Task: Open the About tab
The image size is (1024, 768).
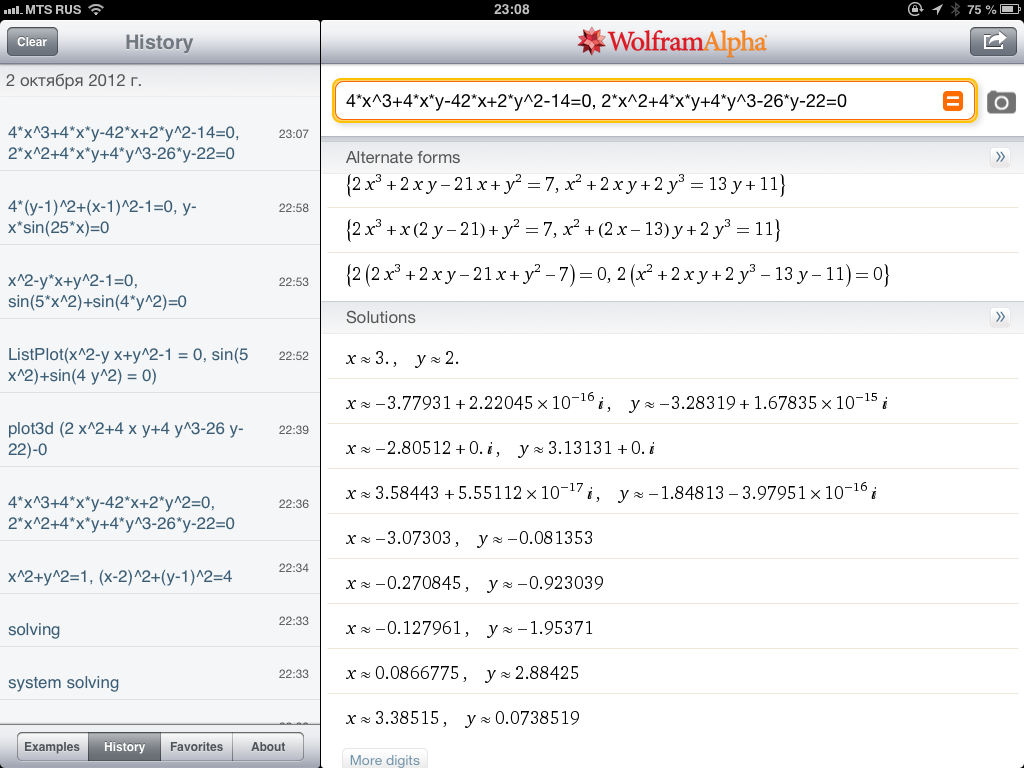Action: point(268,747)
